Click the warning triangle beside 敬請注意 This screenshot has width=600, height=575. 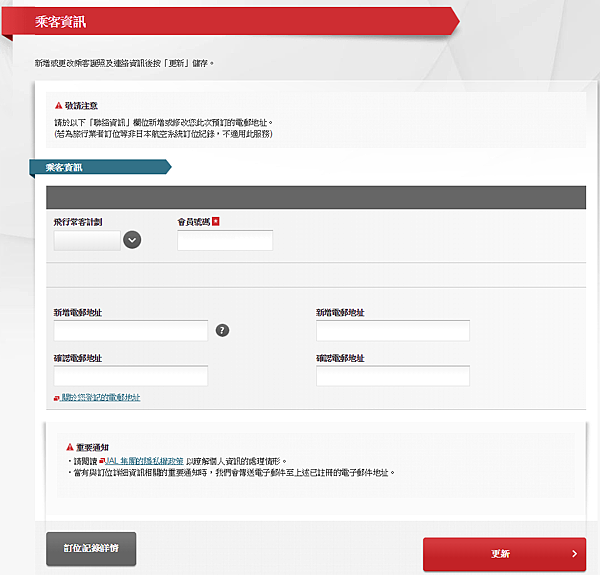(58, 106)
